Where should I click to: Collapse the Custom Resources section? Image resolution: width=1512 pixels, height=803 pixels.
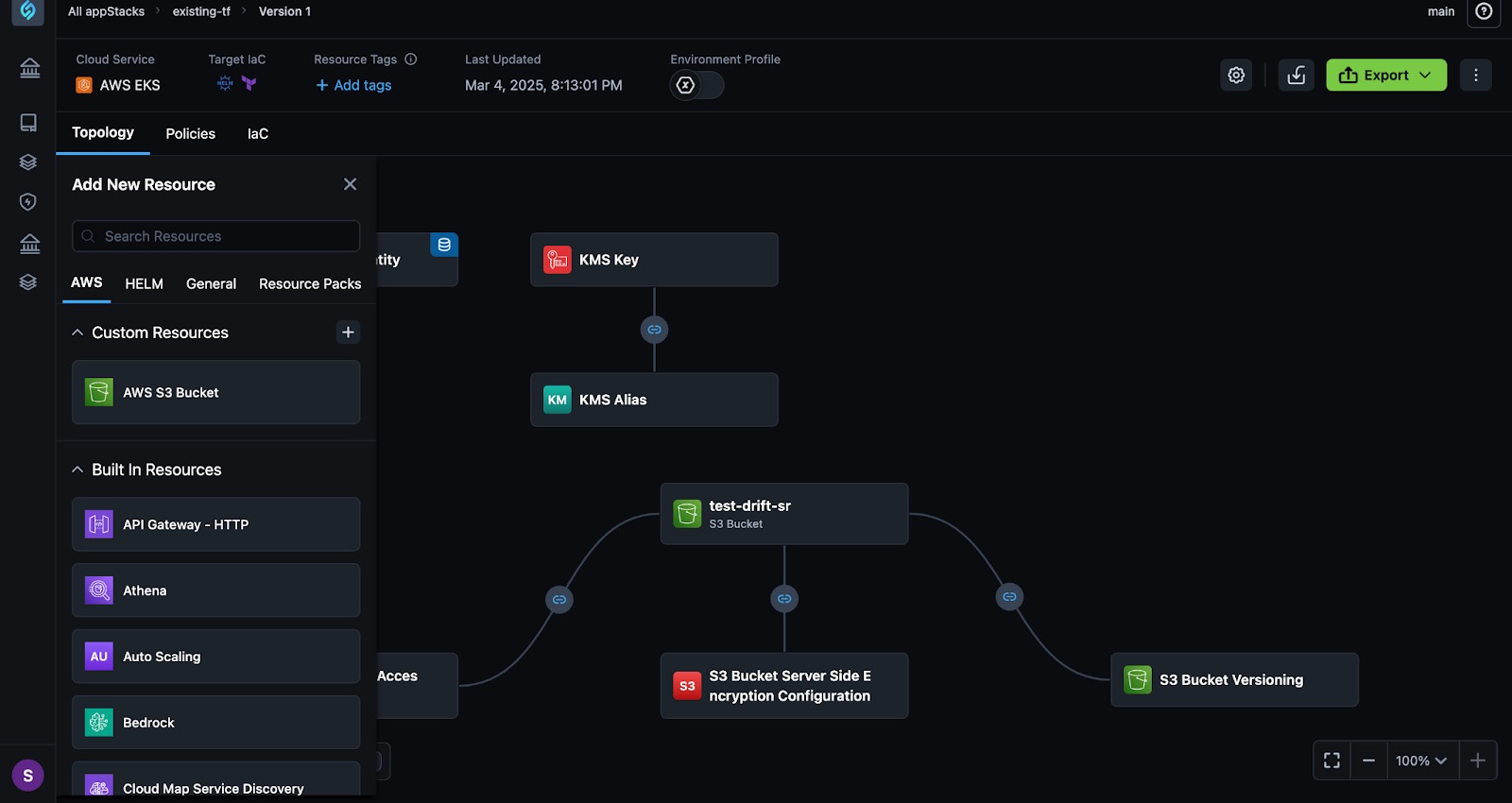pyautogui.click(x=77, y=333)
